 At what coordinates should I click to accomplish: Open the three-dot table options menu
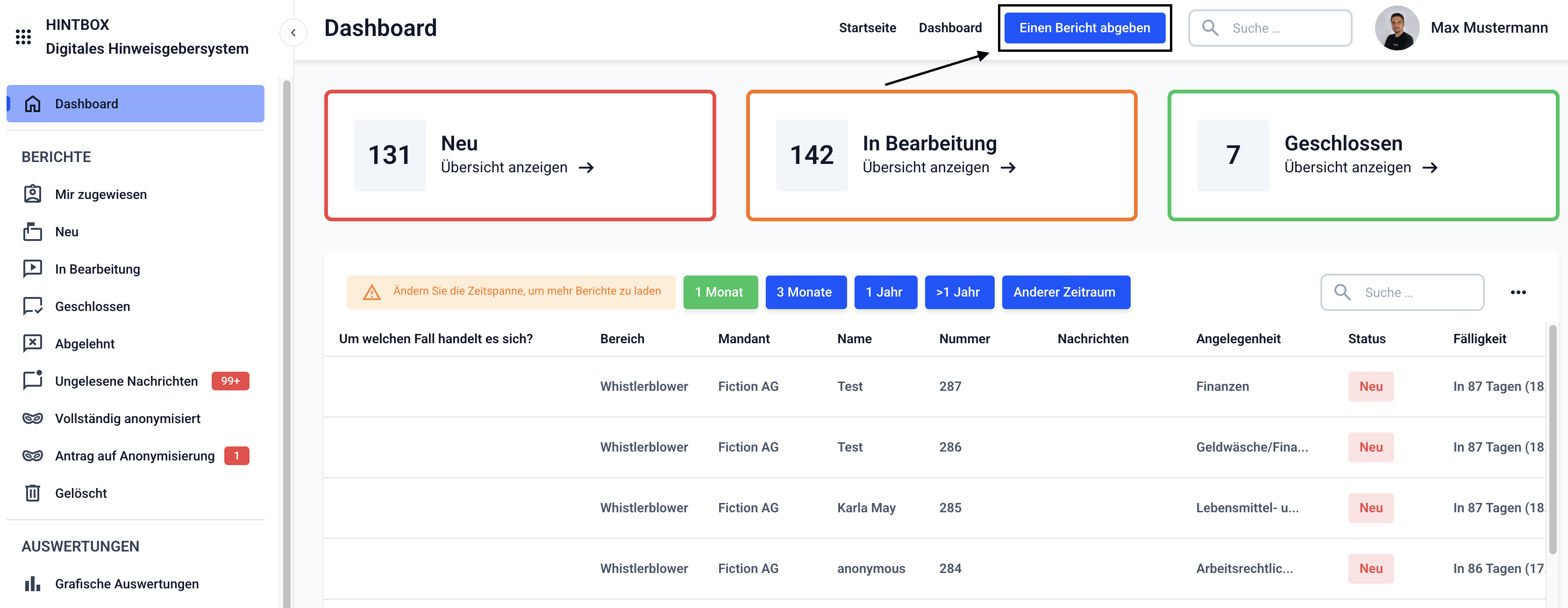pyautogui.click(x=1518, y=292)
